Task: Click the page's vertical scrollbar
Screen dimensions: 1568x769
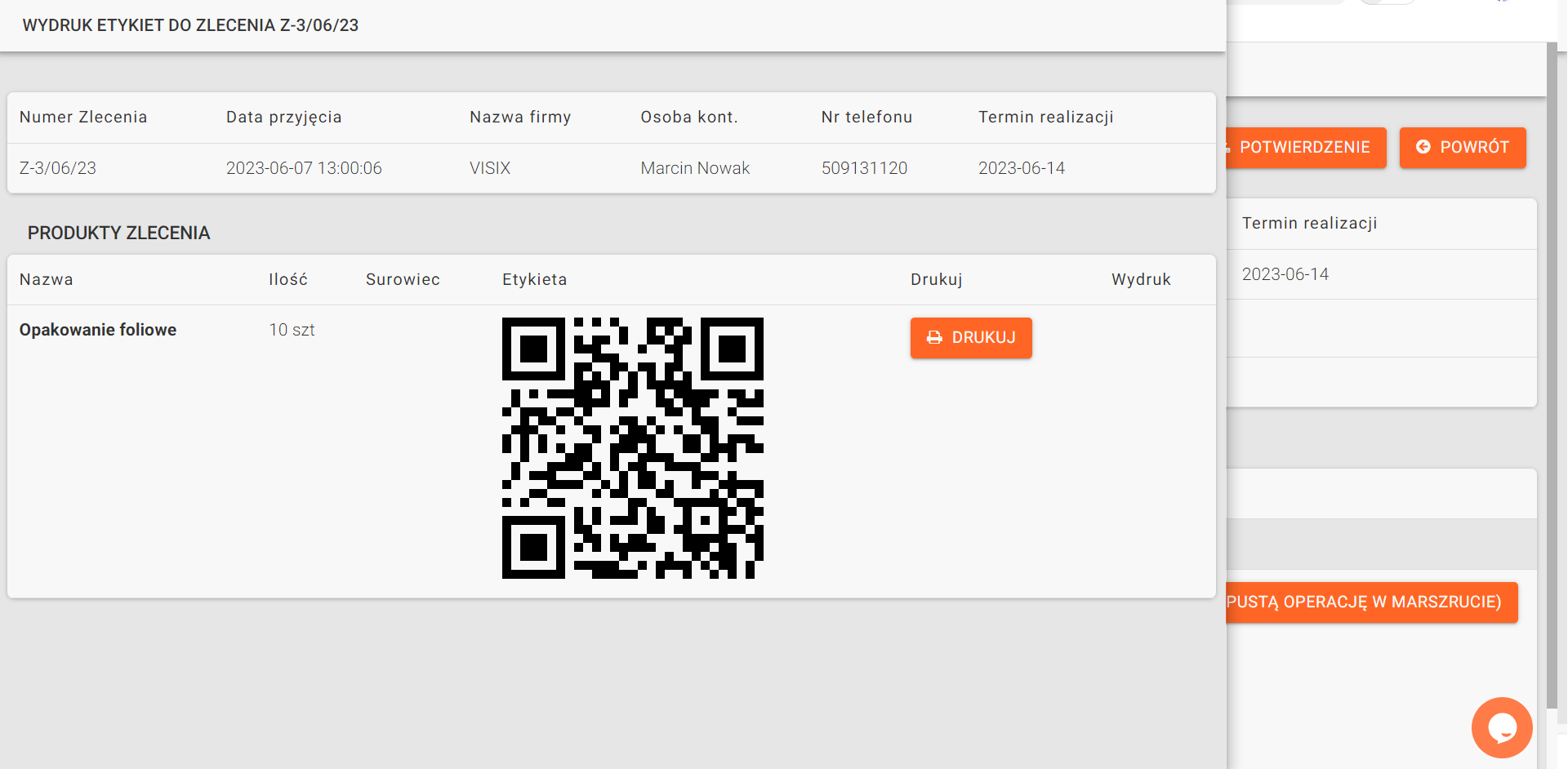Action: click(1552, 376)
